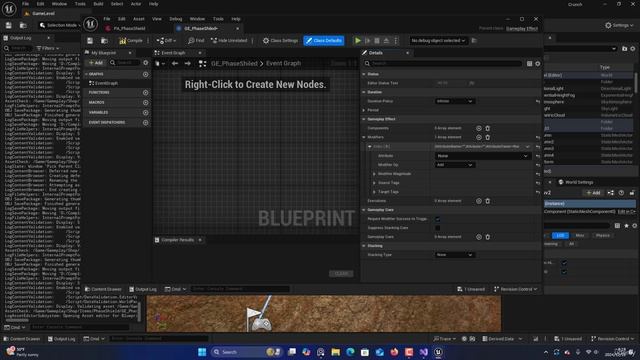
Task: Add a new variable with plus icon
Action: [x=146, y=113]
